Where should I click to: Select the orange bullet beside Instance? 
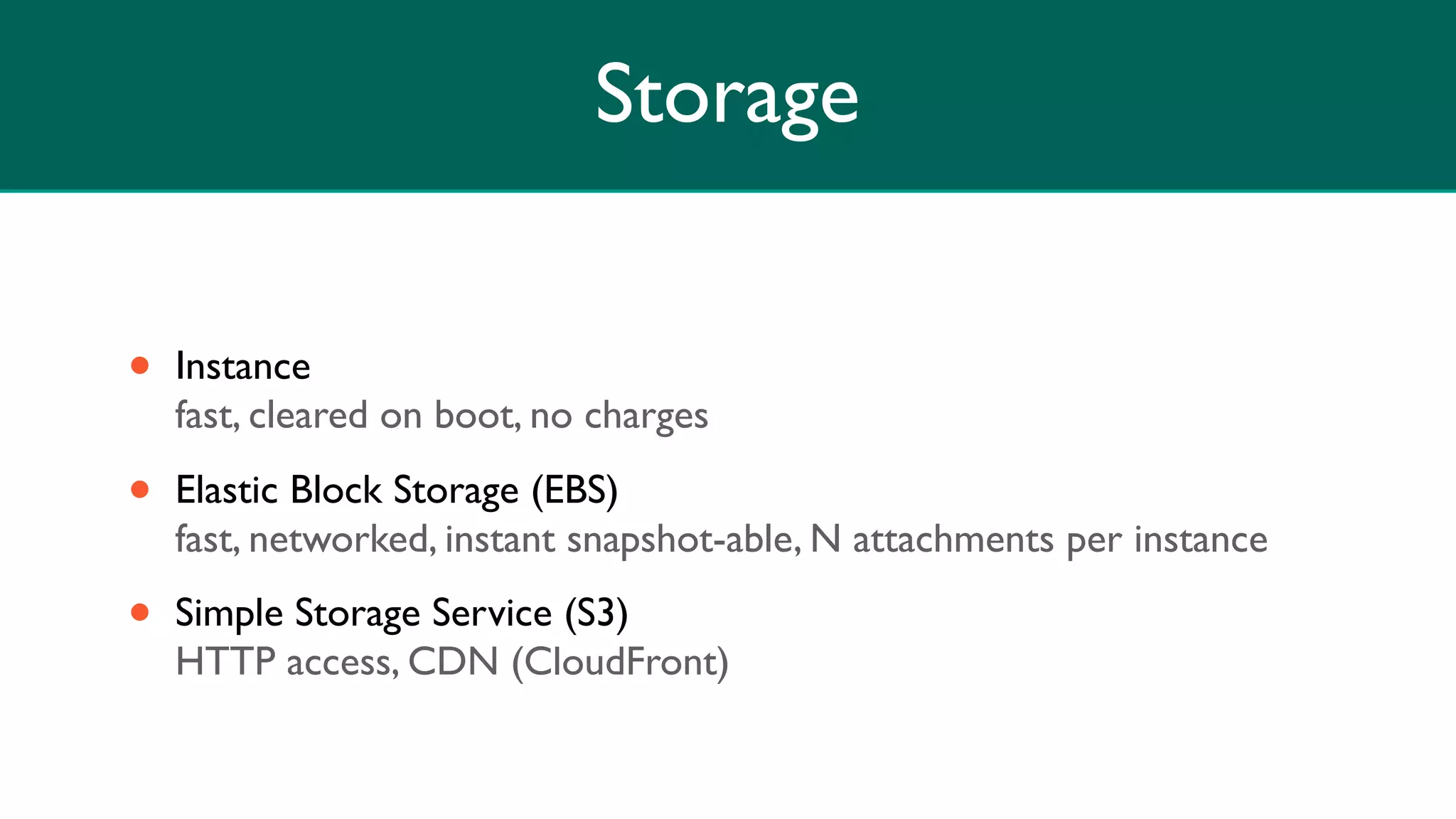pyautogui.click(x=140, y=365)
